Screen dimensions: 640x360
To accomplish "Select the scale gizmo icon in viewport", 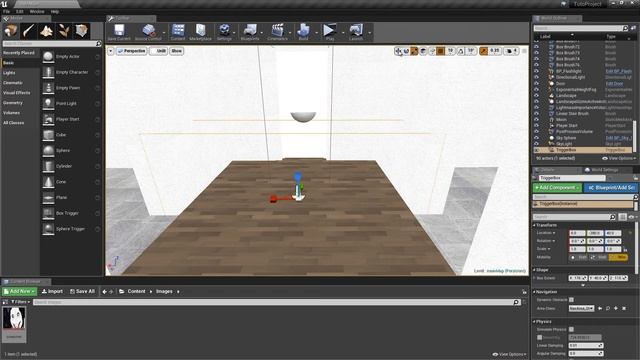I will pos(414,51).
